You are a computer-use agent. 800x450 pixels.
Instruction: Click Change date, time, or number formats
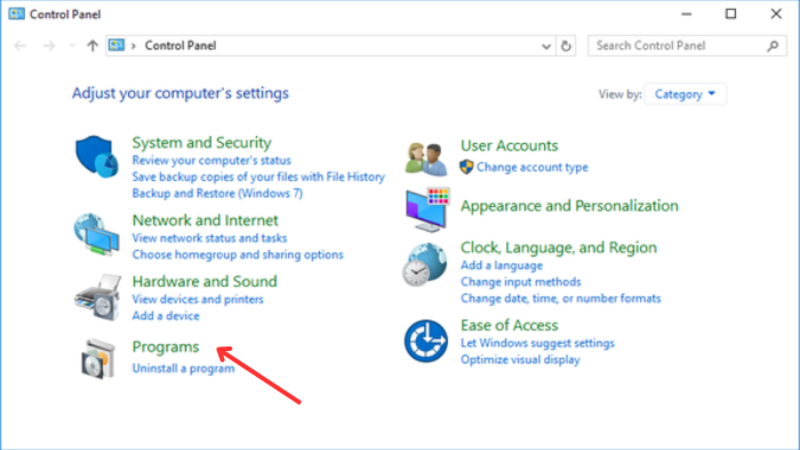click(x=561, y=298)
